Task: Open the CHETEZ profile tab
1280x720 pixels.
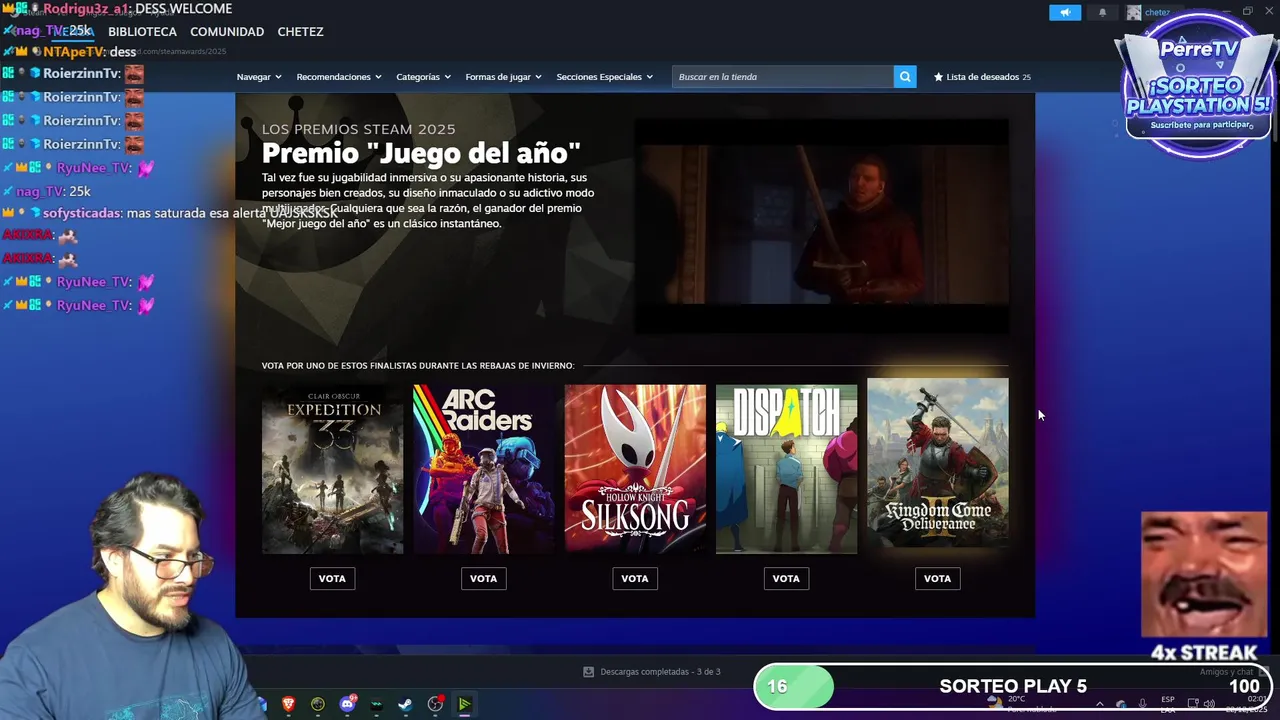Action: (300, 32)
